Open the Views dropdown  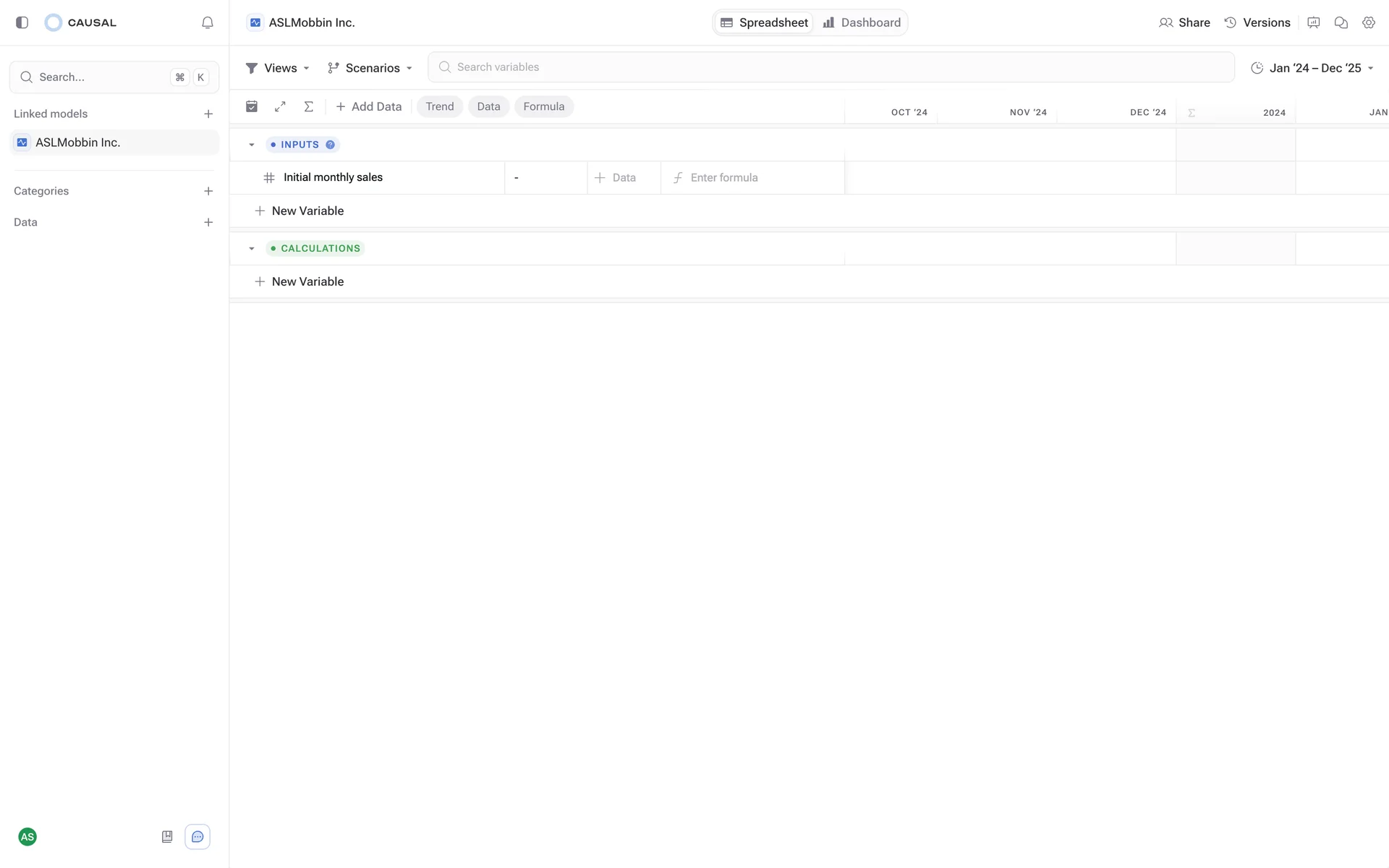(x=278, y=68)
